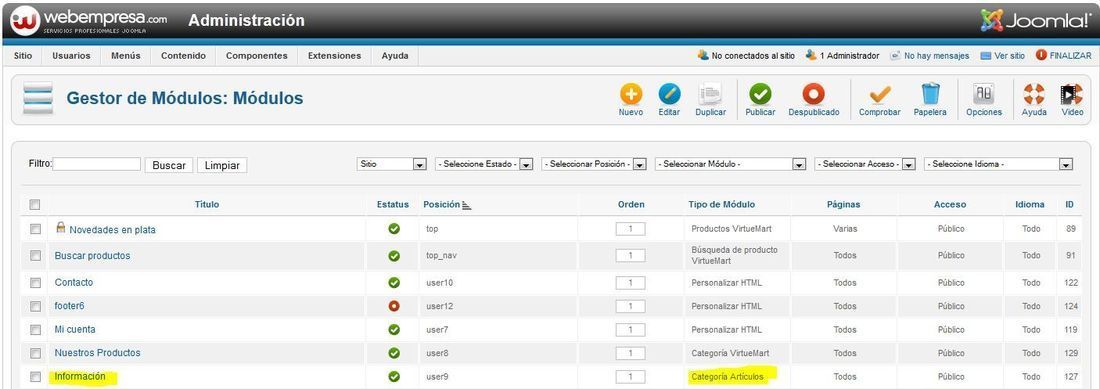This screenshot has width=1100, height=389.
Task: Open the Sitio menu
Action: click(x=23, y=56)
